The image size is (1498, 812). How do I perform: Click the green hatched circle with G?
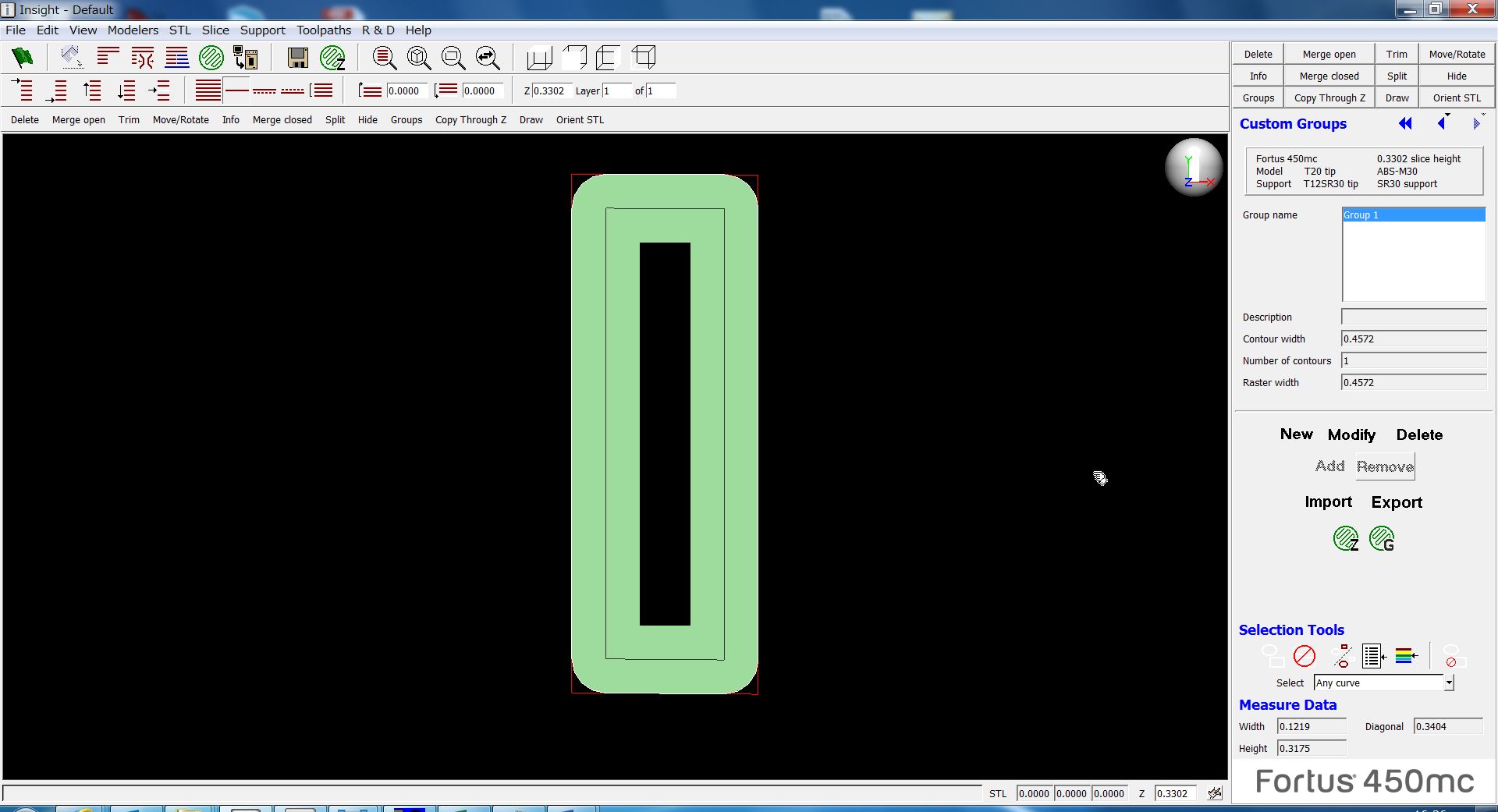click(1382, 538)
